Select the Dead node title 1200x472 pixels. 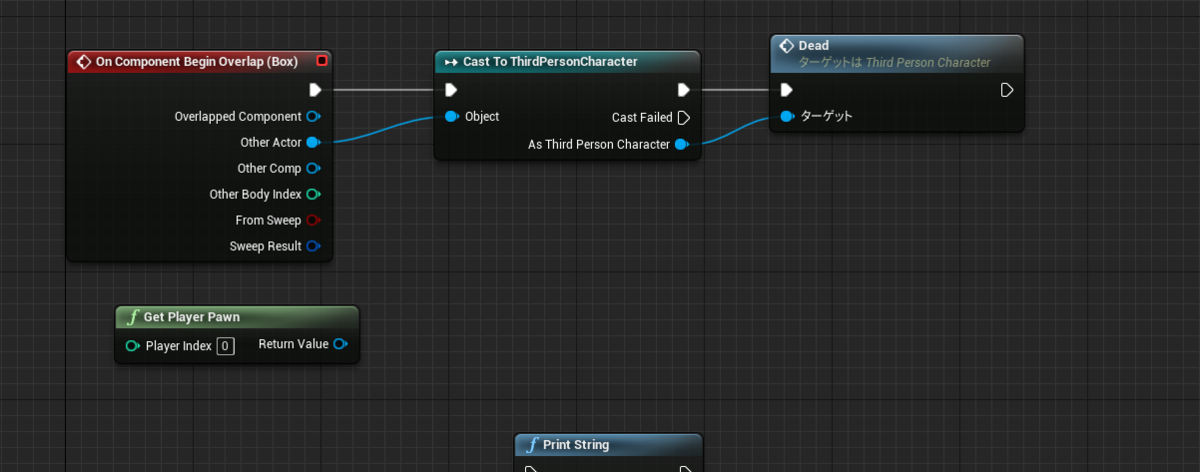(x=814, y=46)
